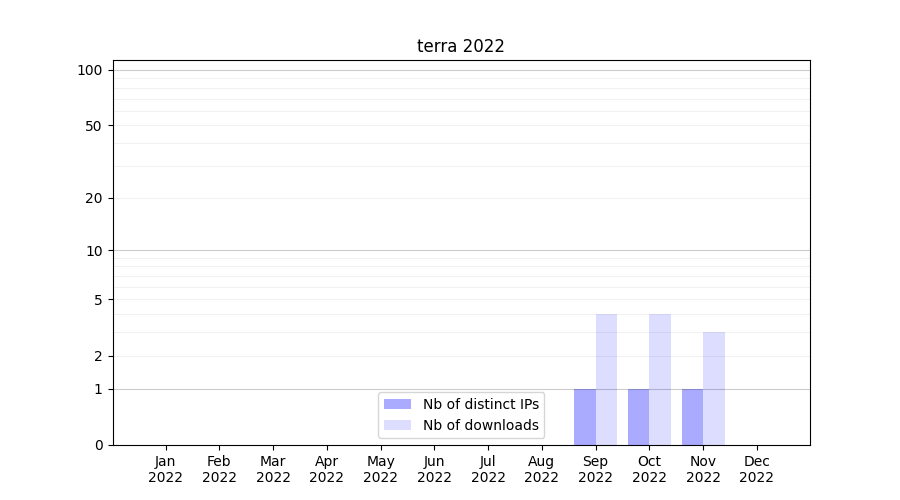The image size is (900, 500).
Task: Select the '50' y-axis tick label
Action: click(x=94, y=126)
